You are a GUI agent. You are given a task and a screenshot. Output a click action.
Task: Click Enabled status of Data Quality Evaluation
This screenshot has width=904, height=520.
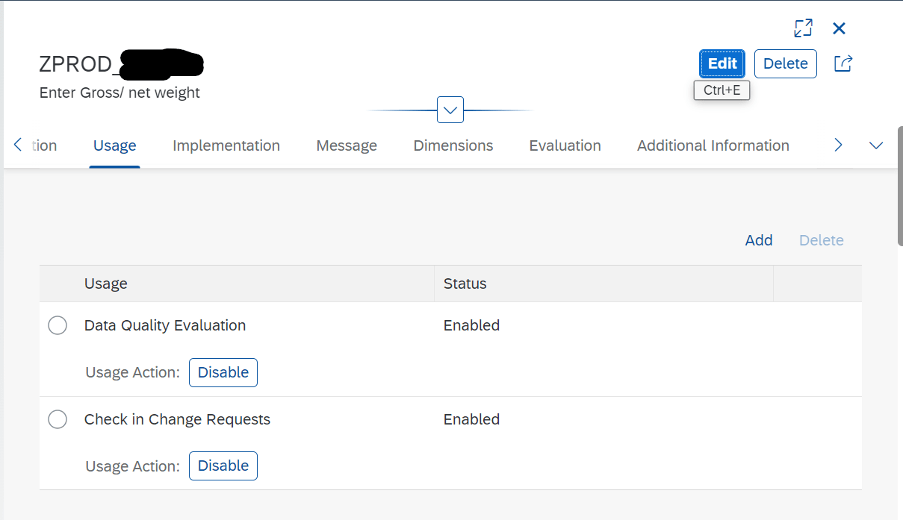point(472,325)
